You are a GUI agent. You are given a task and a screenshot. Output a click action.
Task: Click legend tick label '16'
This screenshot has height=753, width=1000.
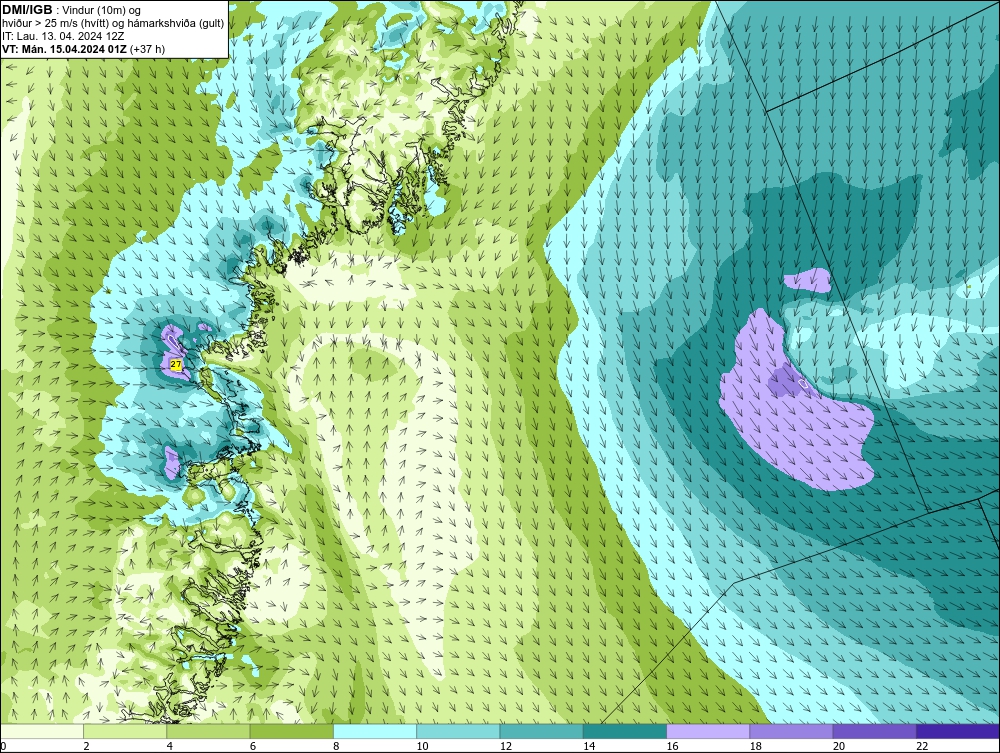(672, 746)
